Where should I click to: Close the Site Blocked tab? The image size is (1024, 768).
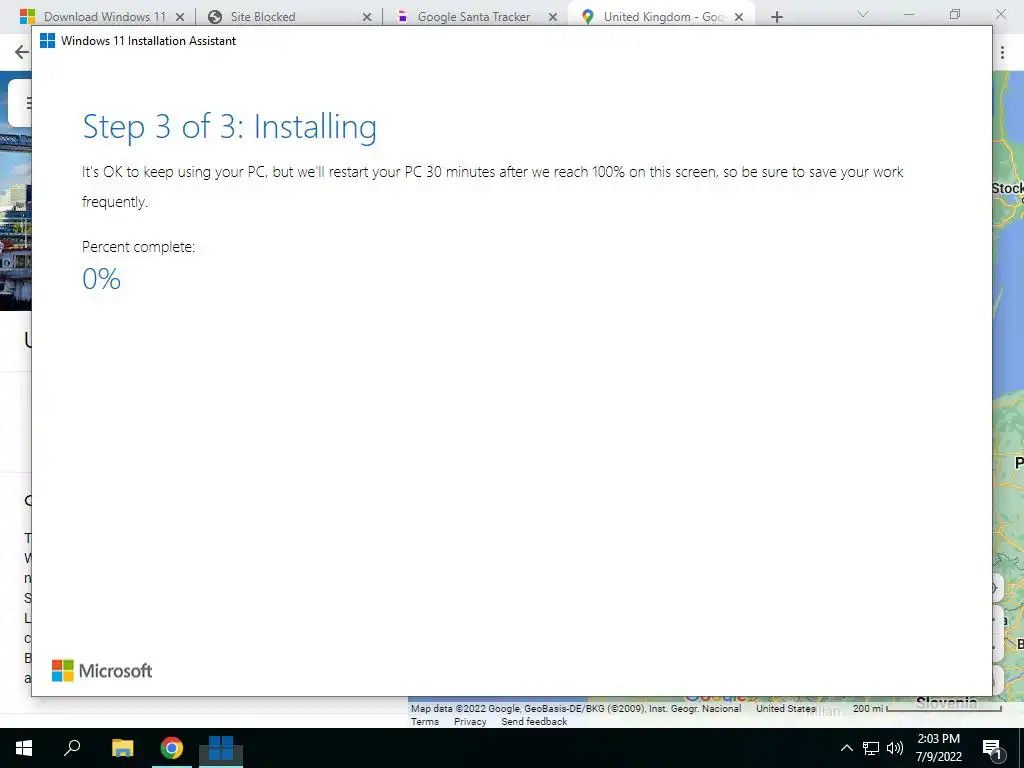367,17
